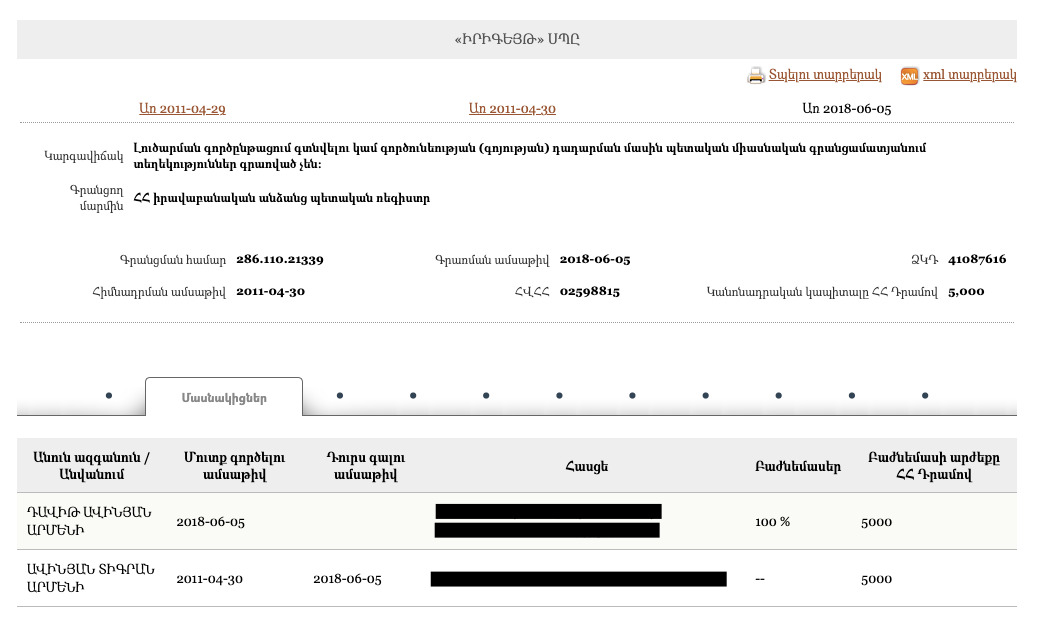This screenshot has height=619, width=1042.
Task: Click the Մուտք գործելու ամսաթիվ column header
Action: pos(234,466)
